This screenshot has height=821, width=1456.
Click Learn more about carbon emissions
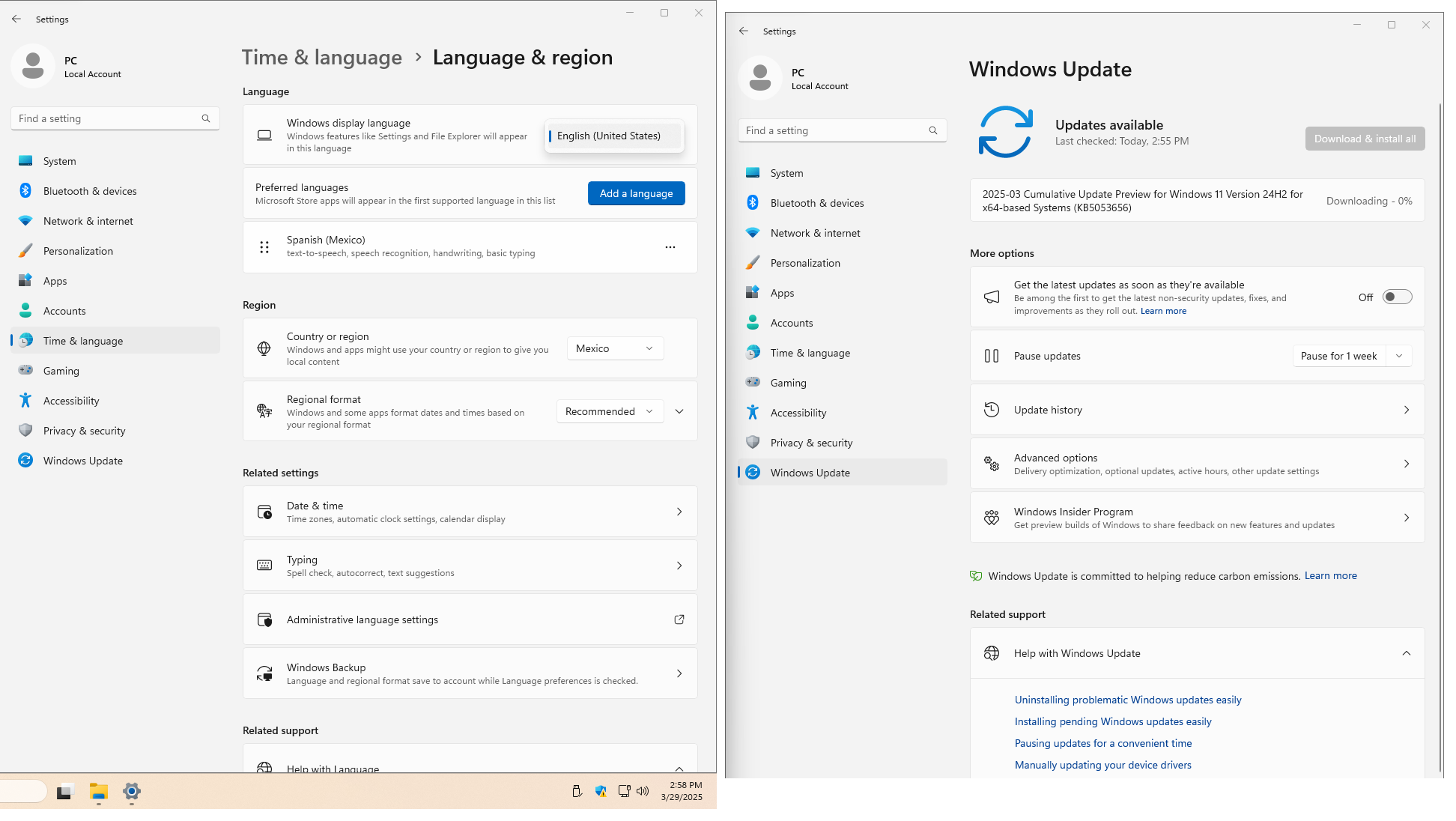click(1331, 575)
